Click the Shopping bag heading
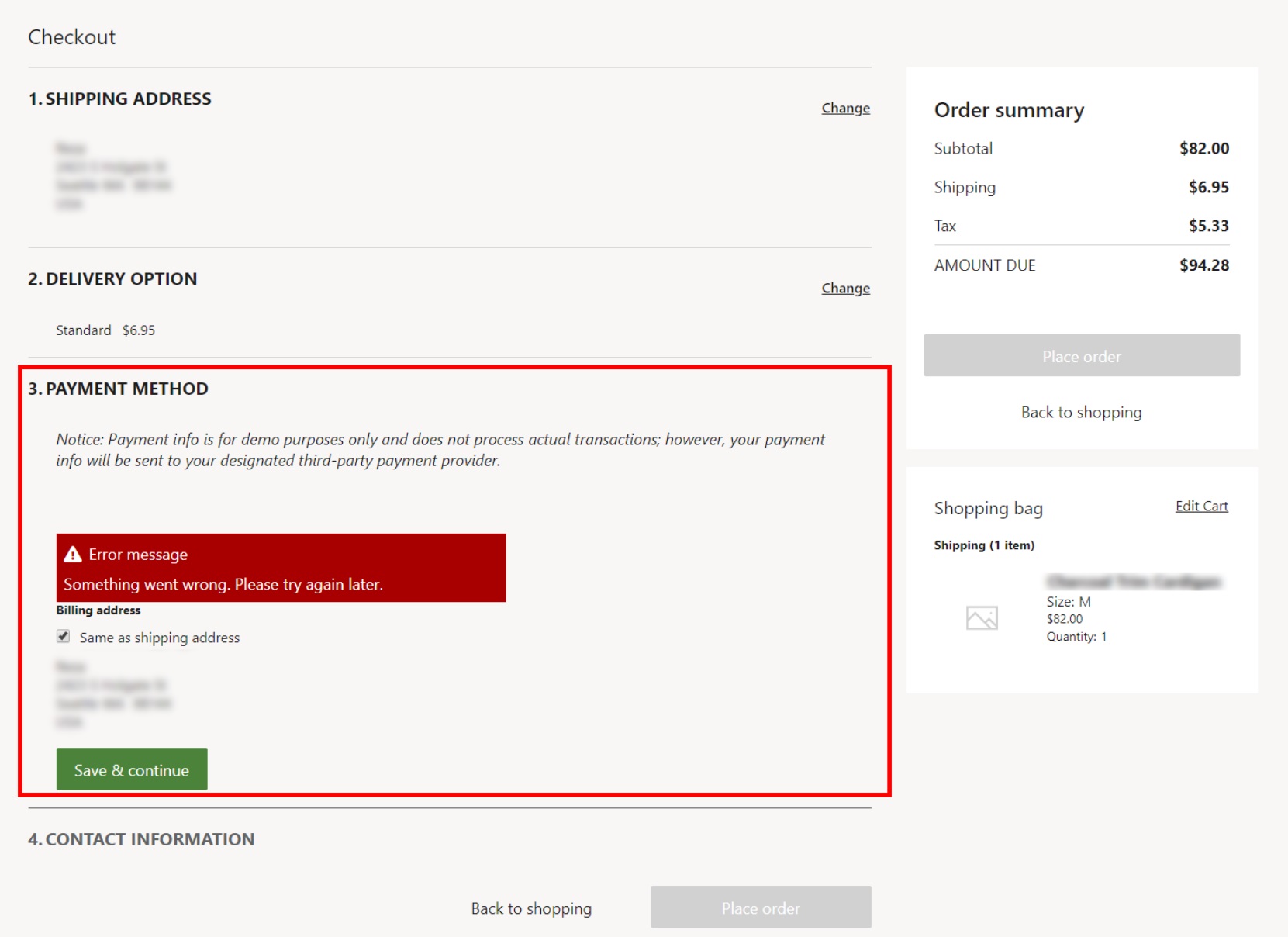Image resolution: width=1288 pixels, height=937 pixels. [x=988, y=508]
